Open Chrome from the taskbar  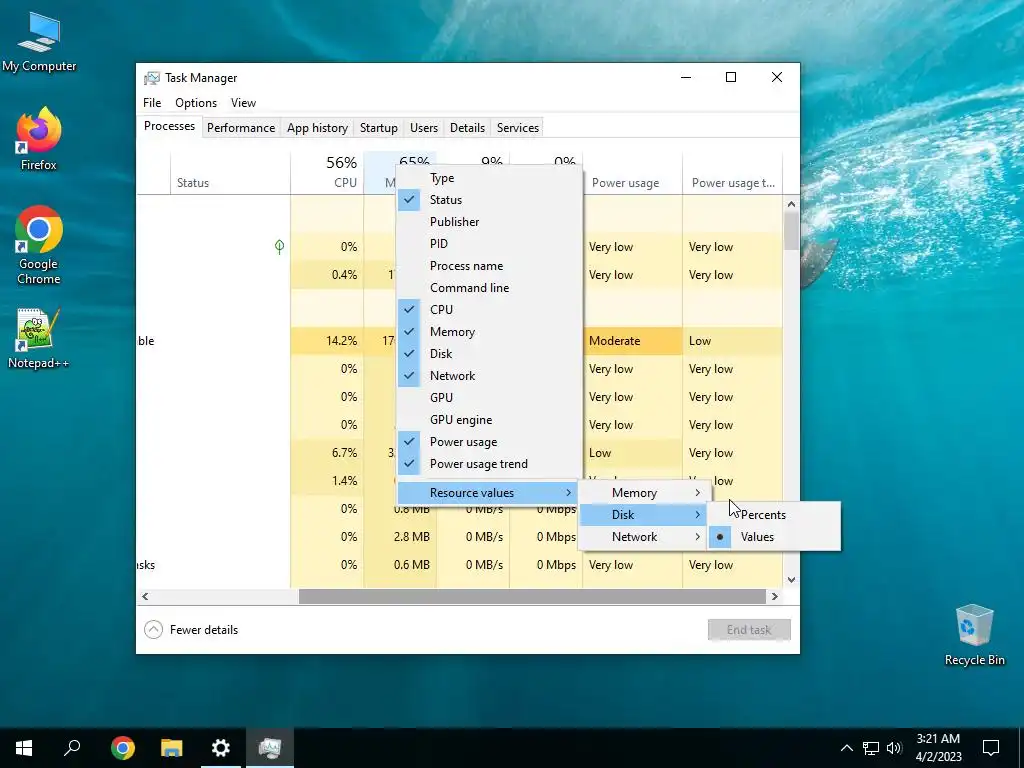click(123, 748)
